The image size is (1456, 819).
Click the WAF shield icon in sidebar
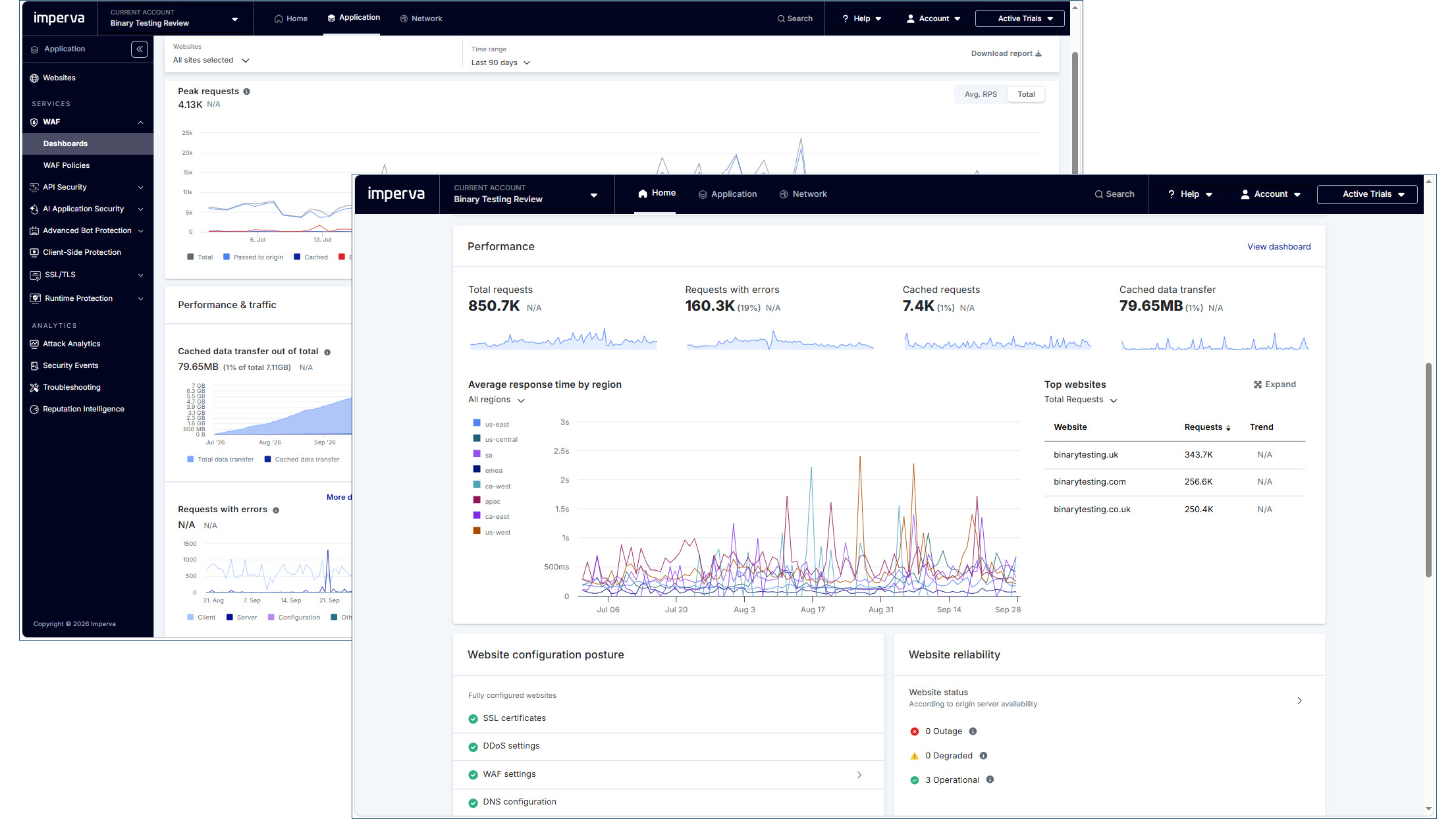click(34, 122)
